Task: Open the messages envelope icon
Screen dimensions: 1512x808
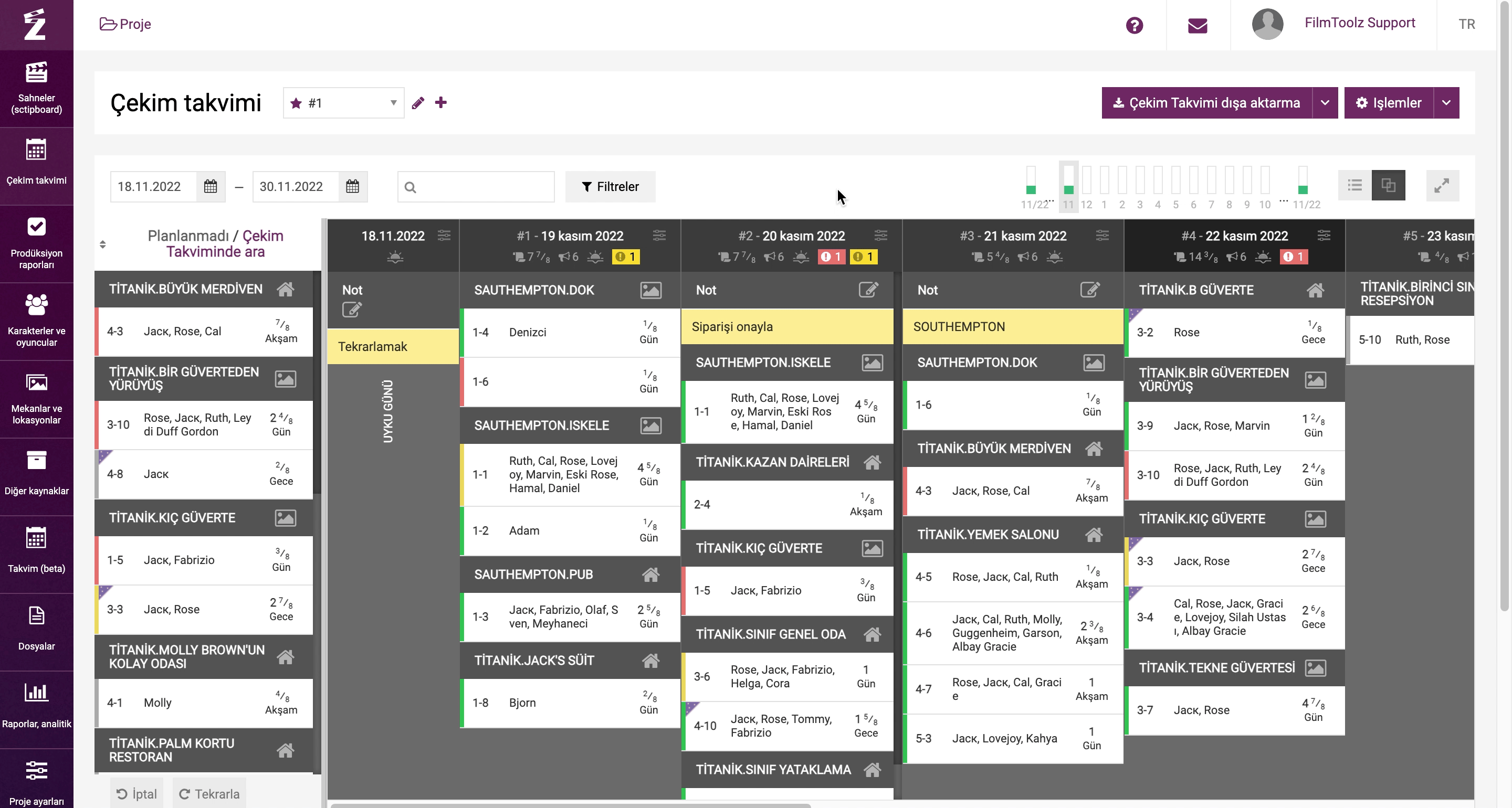Action: coord(1198,25)
